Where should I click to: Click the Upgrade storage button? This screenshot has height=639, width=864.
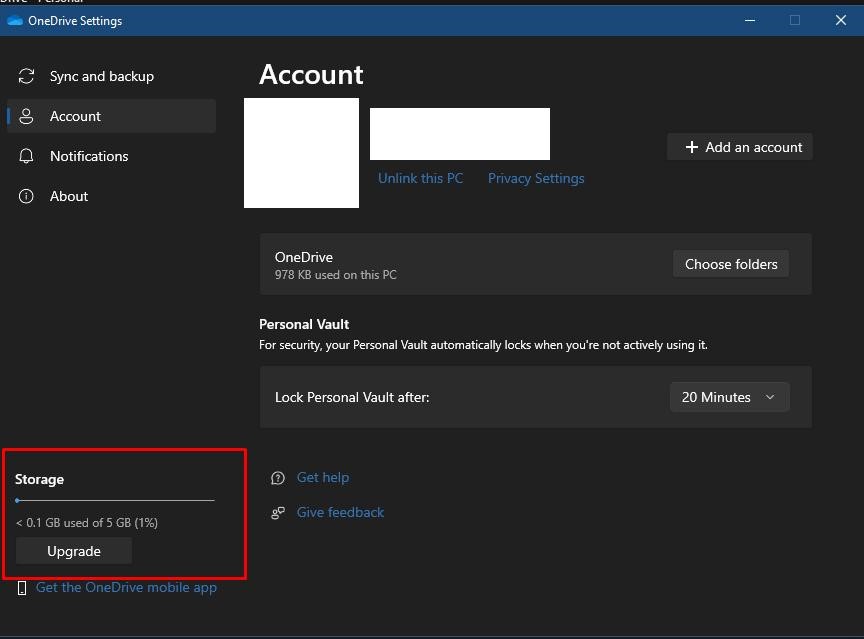pos(73,551)
